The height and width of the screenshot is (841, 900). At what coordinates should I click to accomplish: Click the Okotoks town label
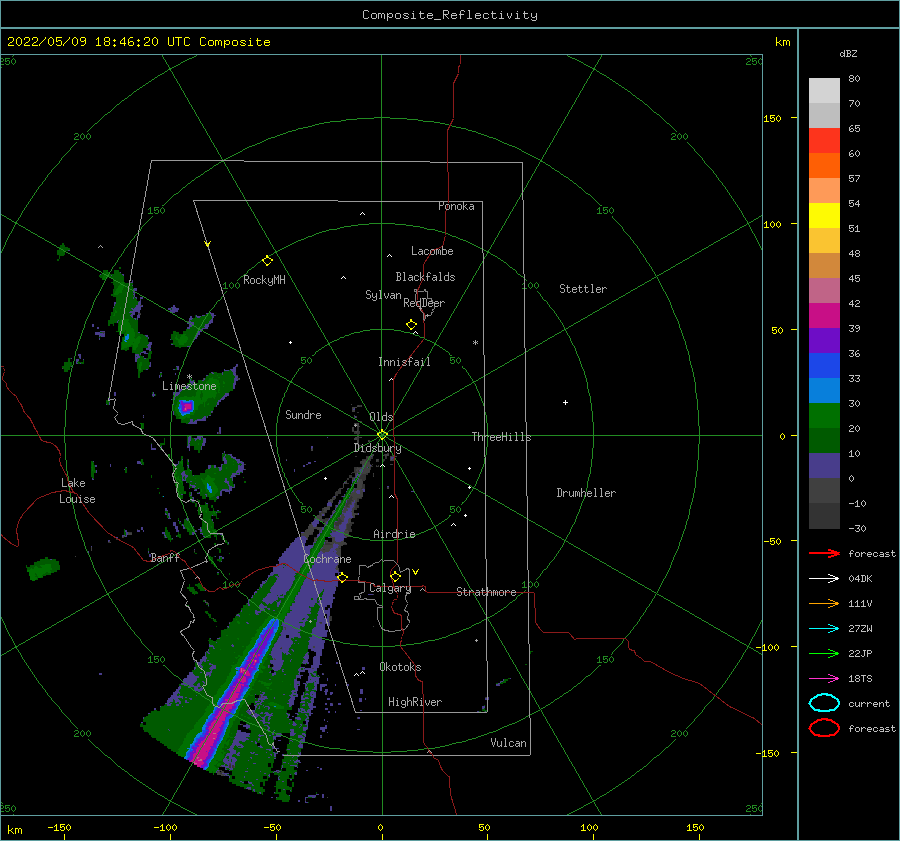(x=400, y=667)
